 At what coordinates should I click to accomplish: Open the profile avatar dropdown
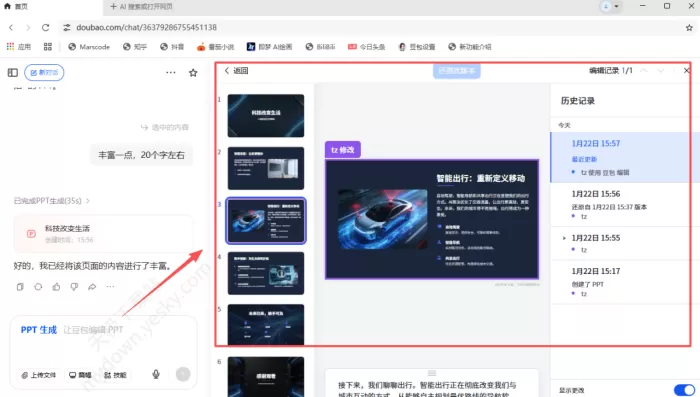tap(611, 6)
